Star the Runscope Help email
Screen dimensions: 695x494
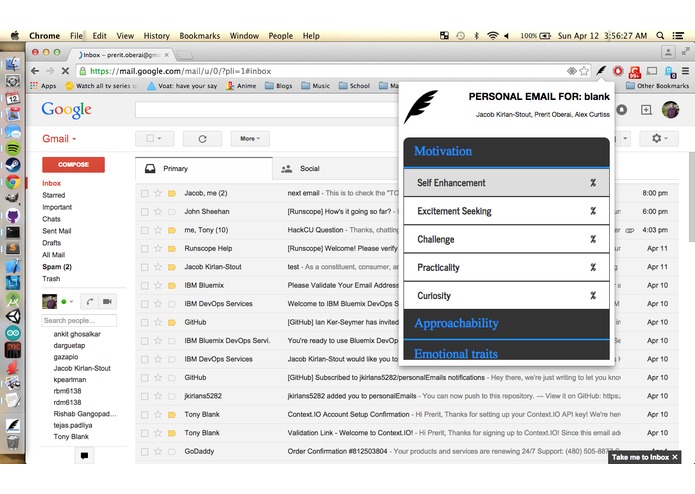click(x=158, y=249)
